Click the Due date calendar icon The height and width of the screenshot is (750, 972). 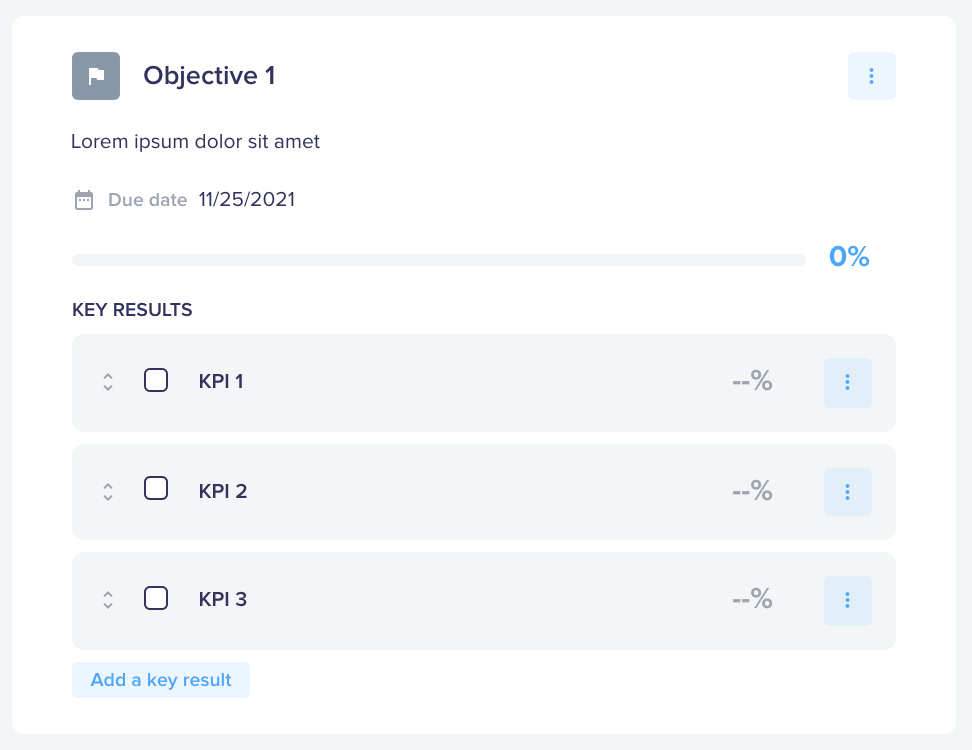(x=84, y=200)
